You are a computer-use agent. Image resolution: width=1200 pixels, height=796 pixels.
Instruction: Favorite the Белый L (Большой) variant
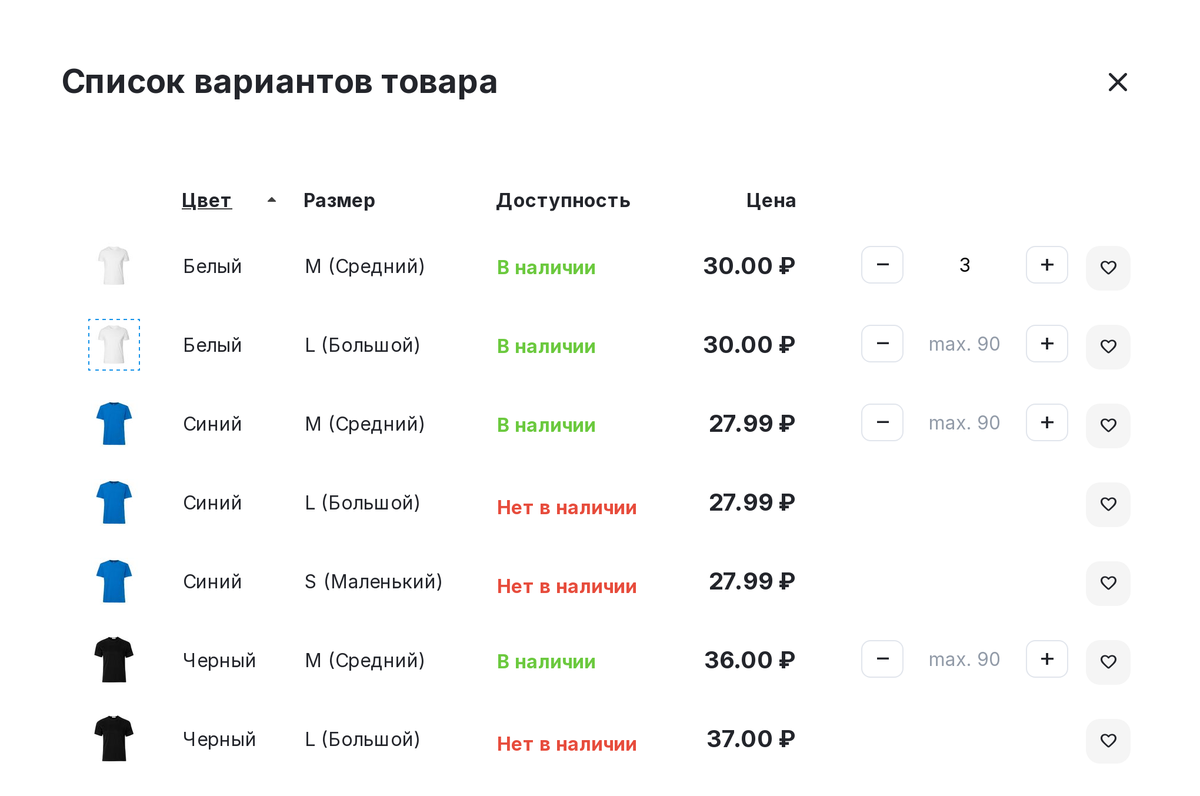tap(1108, 346)
